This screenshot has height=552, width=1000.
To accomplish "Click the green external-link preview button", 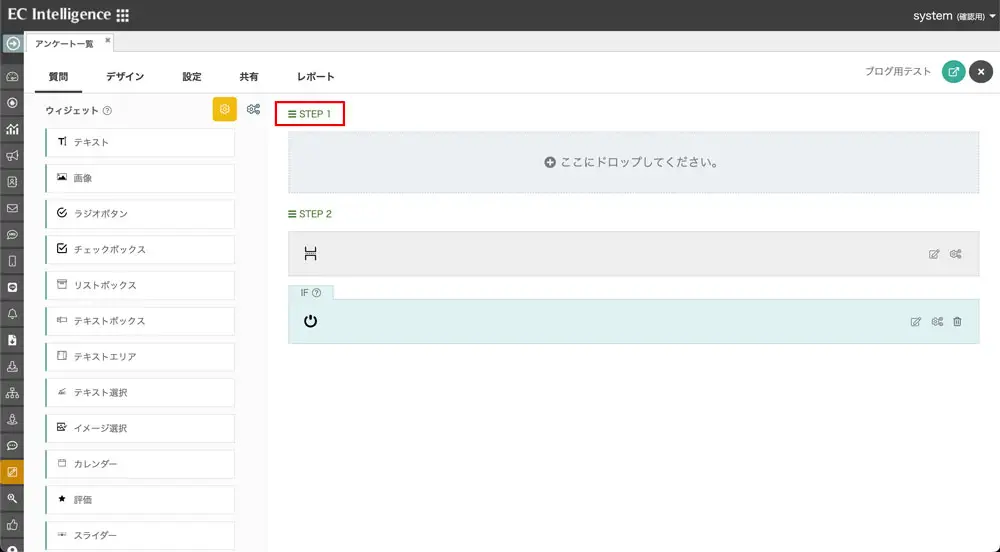I will pyautogui.click(x=954, y=72).
